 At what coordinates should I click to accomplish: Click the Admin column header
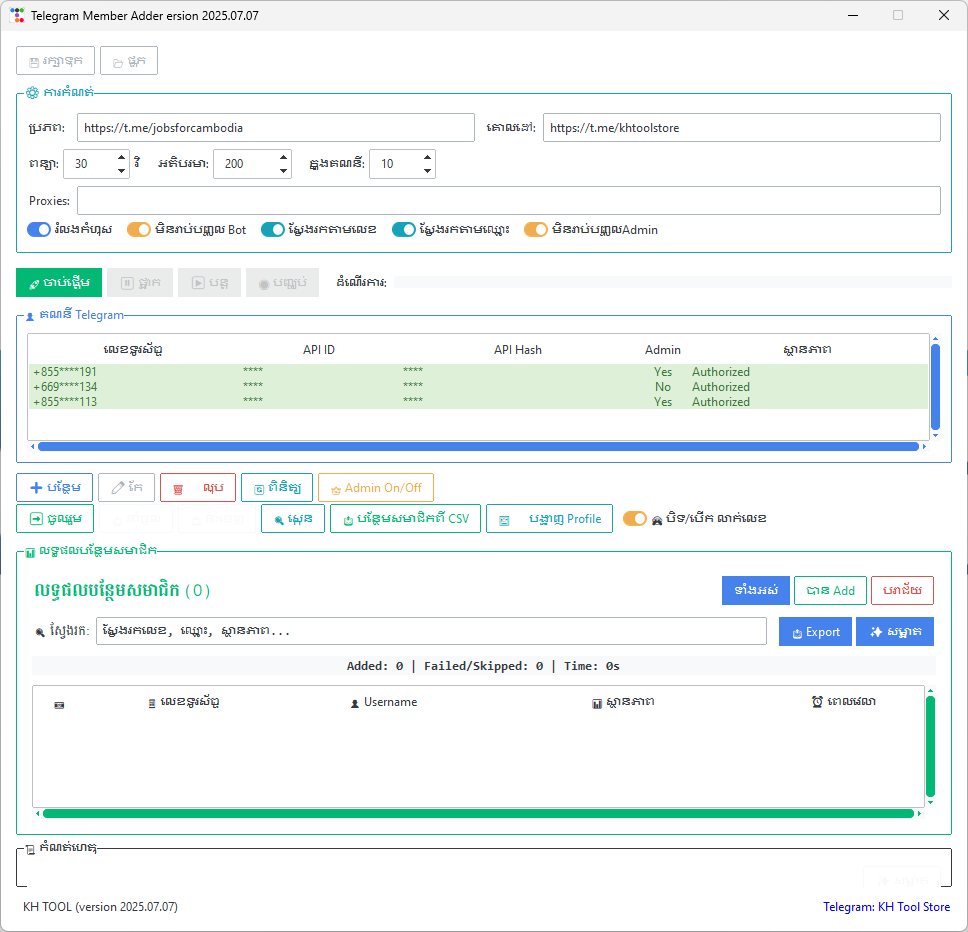tap(663, 349)
